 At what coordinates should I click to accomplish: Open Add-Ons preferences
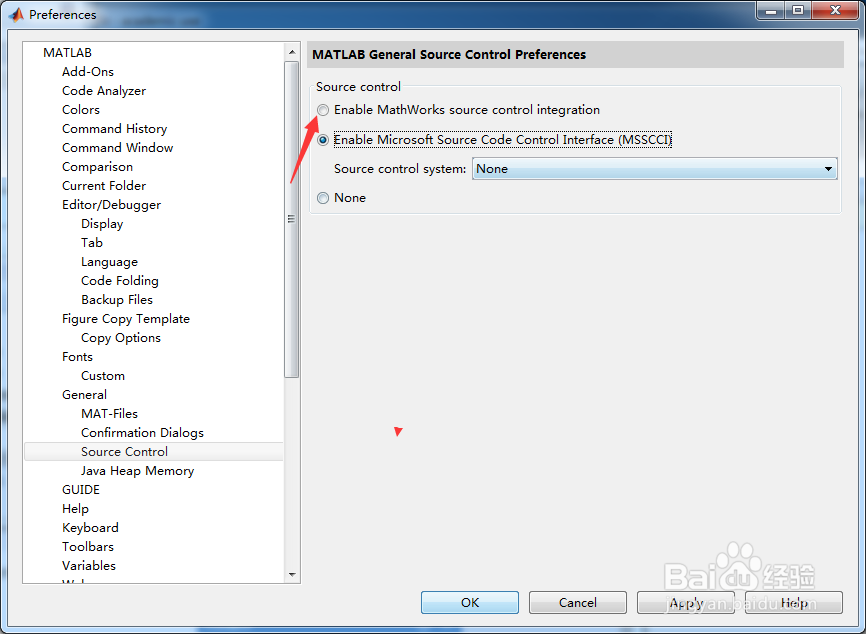coord(88,72)
